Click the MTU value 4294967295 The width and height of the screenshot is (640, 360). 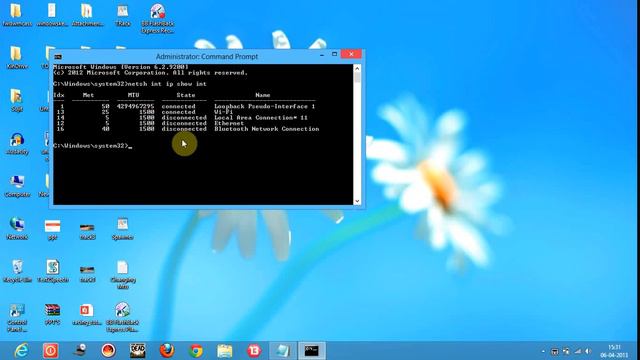(x=136, y=106)
